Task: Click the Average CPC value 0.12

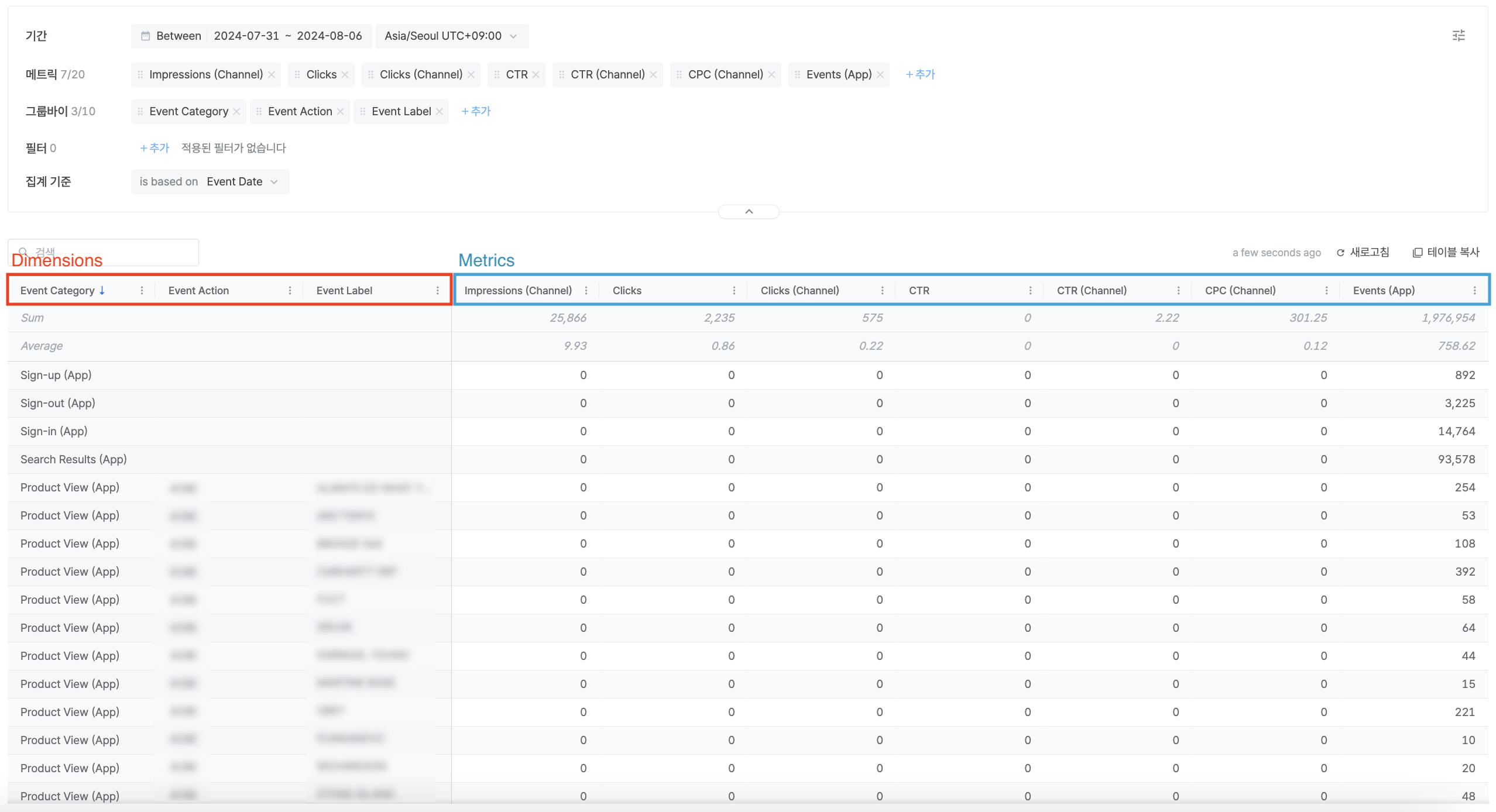Action: (1315, 346)
